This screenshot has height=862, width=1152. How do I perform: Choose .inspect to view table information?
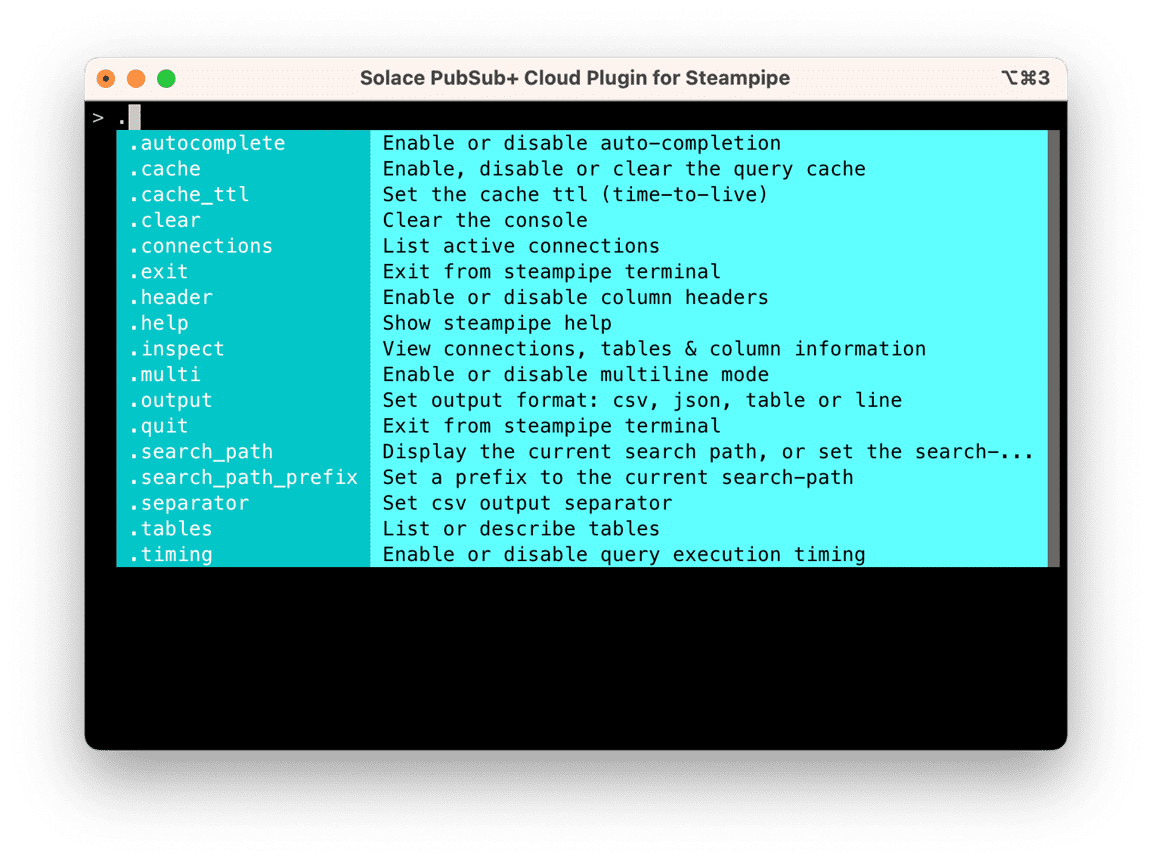coord(176,349)
